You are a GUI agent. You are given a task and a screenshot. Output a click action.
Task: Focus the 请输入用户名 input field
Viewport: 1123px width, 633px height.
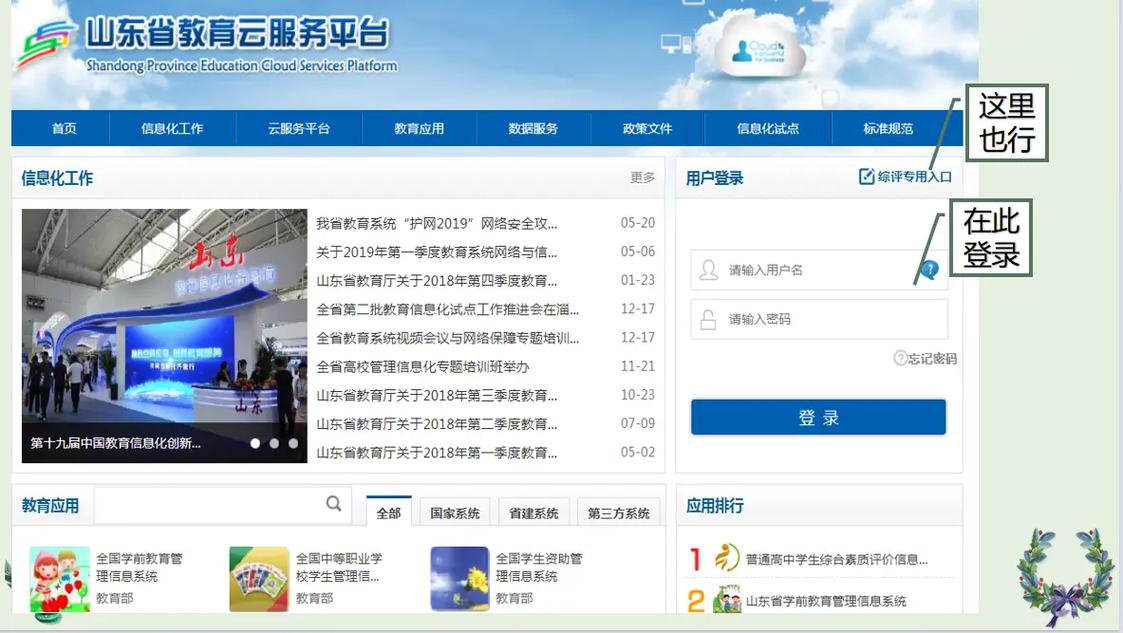(x=819, y=270)
